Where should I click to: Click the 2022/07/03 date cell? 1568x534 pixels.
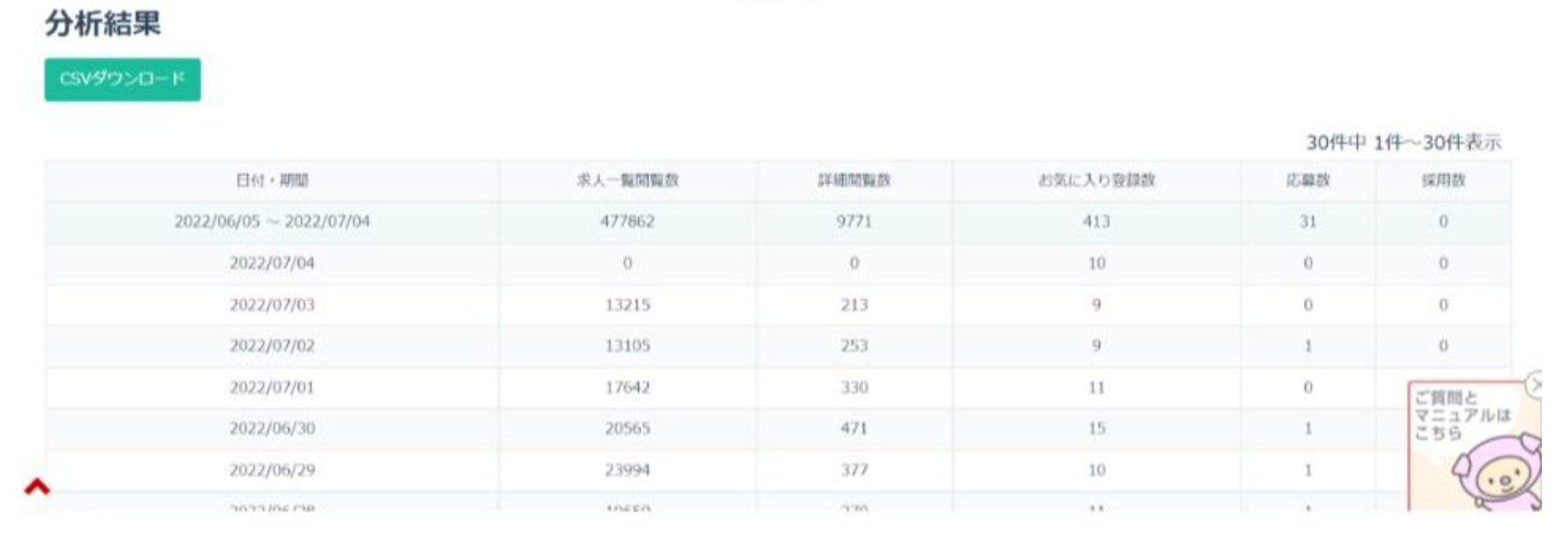point(271,305)
